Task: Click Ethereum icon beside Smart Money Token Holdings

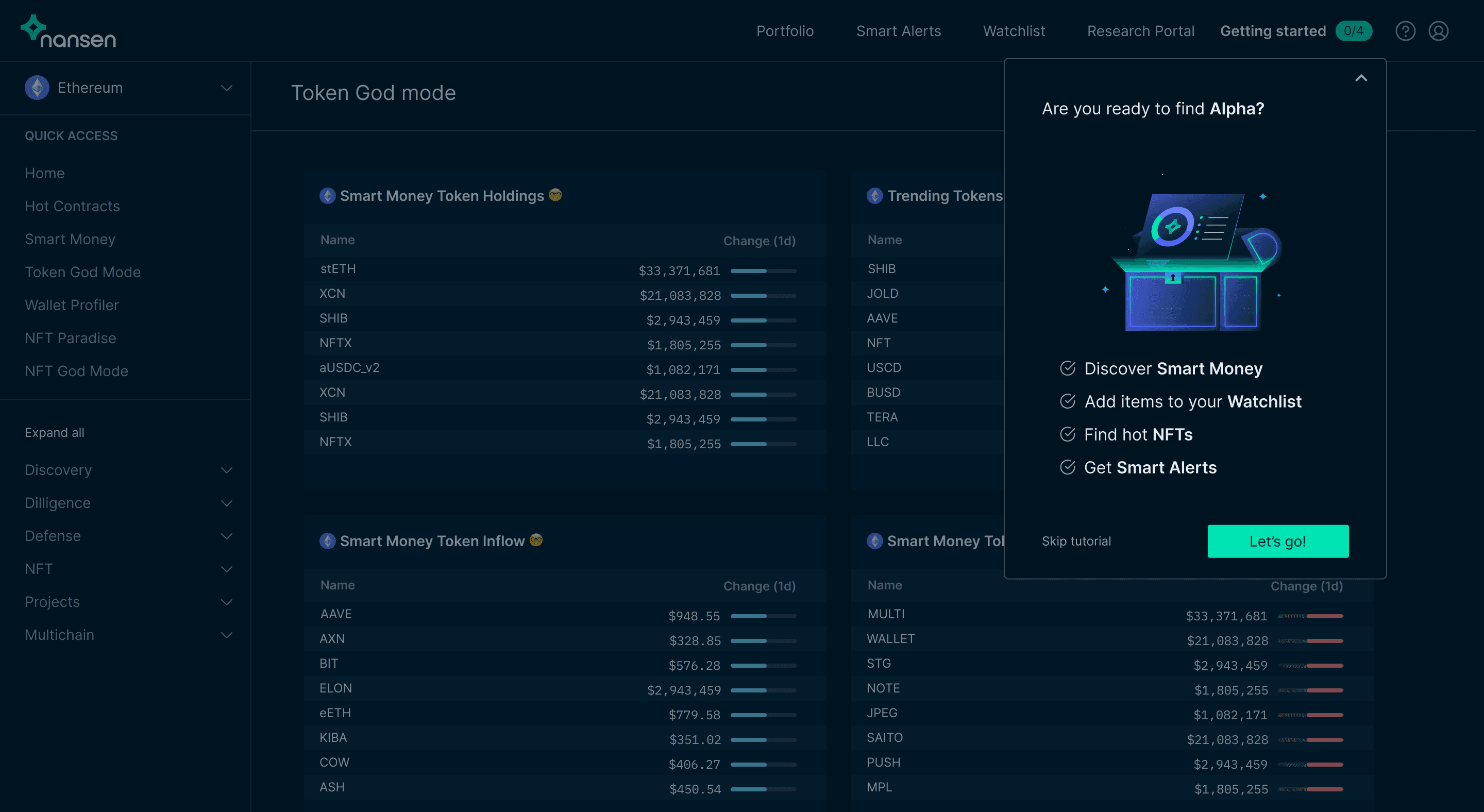Action: coord(327,196)
